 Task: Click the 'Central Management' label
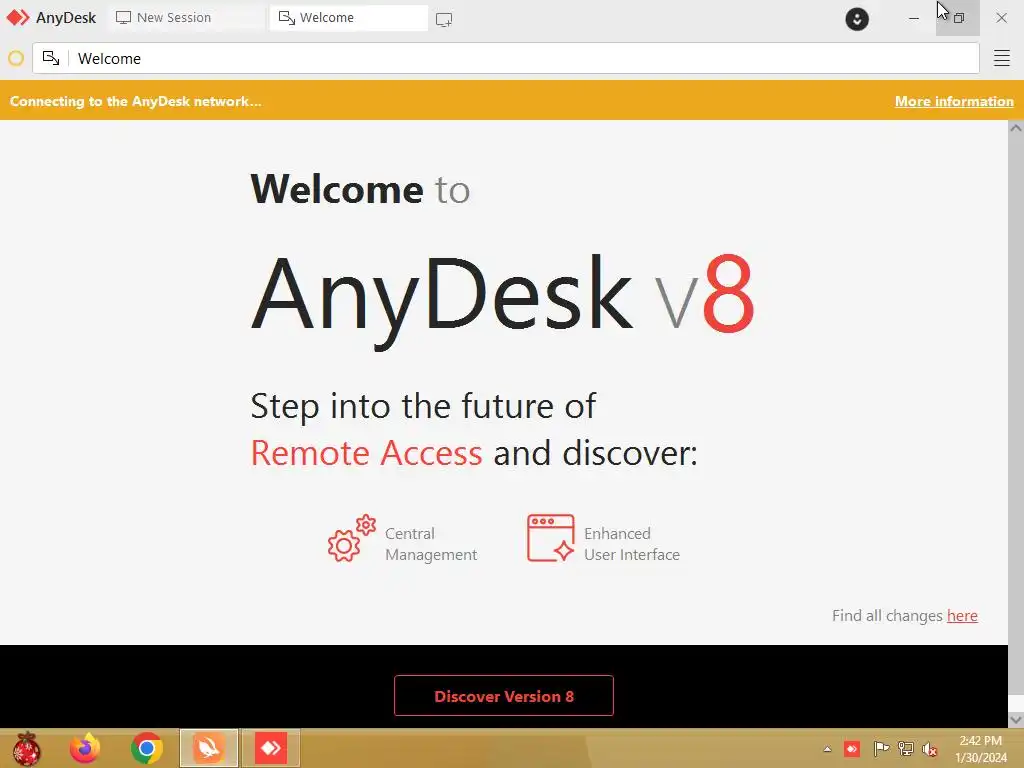(430, 544)
